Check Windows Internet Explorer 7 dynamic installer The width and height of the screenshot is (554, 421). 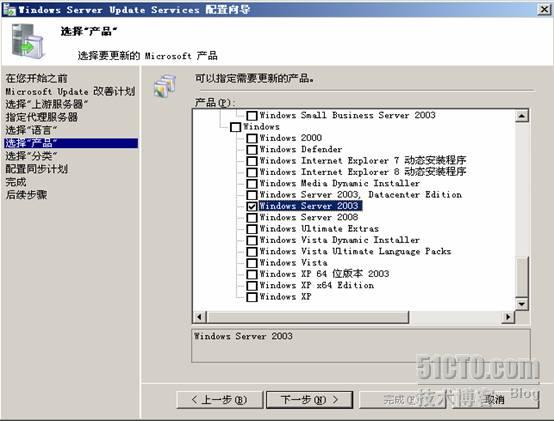pyautogui.click(x=252, y=161)
